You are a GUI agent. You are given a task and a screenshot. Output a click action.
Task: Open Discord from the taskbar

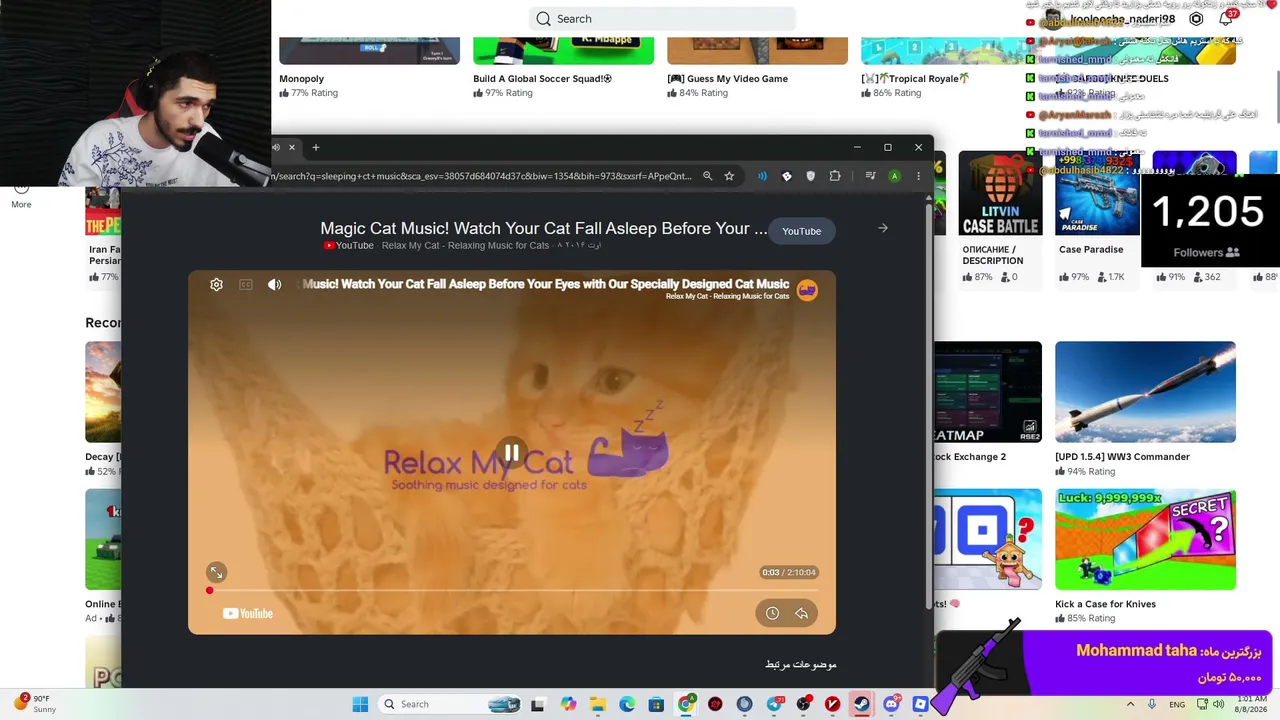(x=891, y=704)
